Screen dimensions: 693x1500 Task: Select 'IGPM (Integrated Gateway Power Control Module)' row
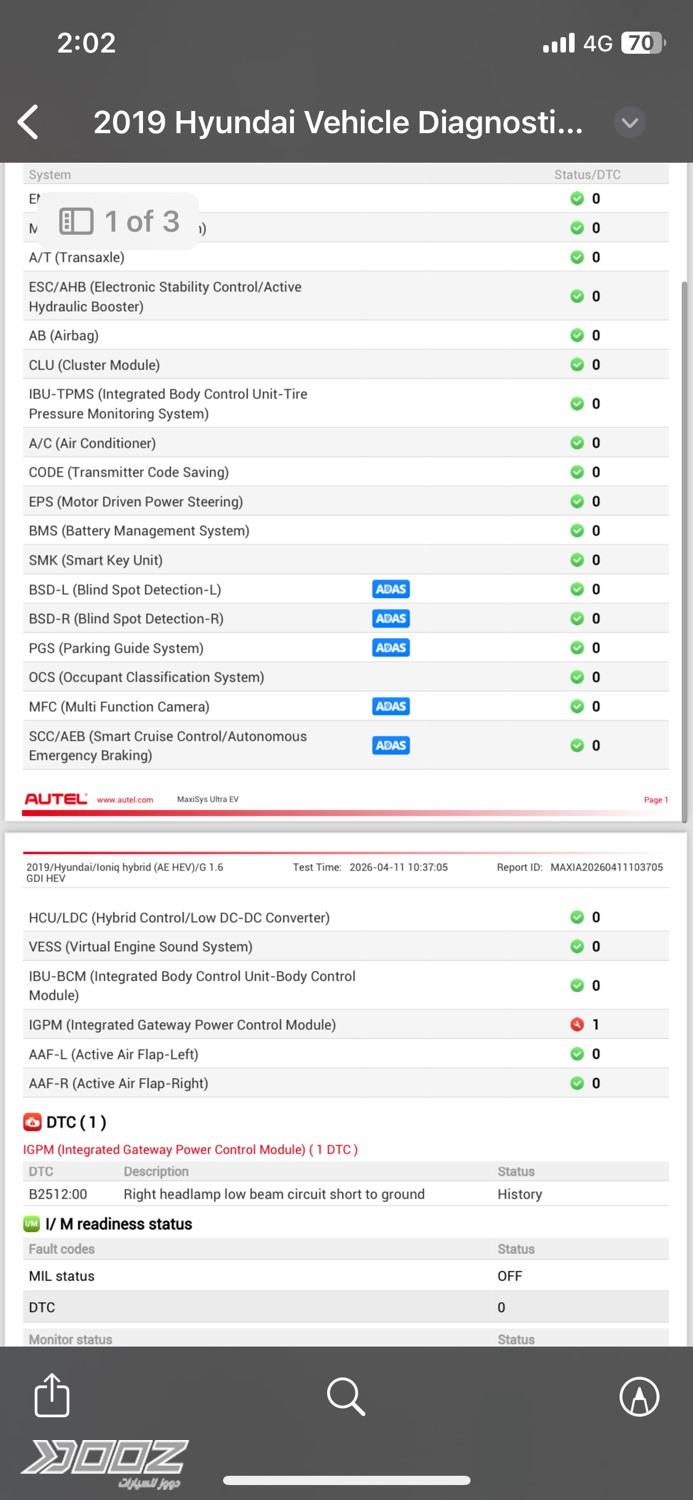coord(346,1024)
